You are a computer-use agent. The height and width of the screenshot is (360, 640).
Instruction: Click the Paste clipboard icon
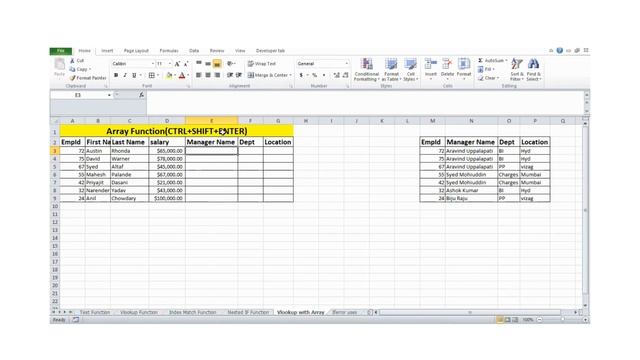coord(60,64)
